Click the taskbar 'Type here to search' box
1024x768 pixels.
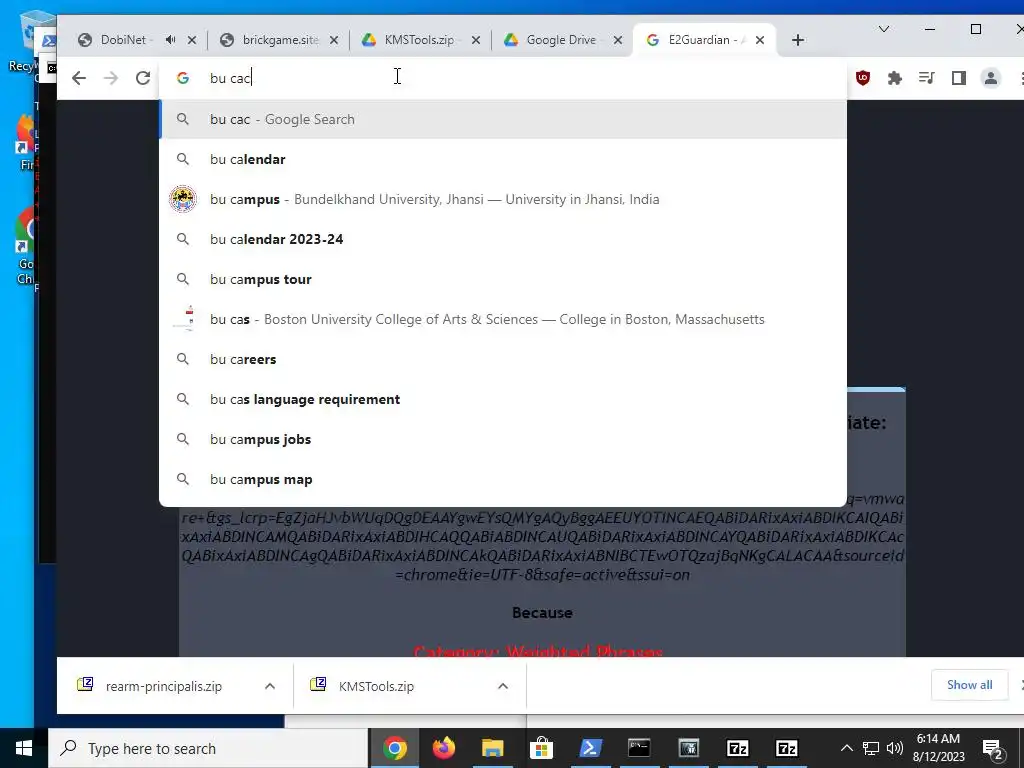pos(208,748)
